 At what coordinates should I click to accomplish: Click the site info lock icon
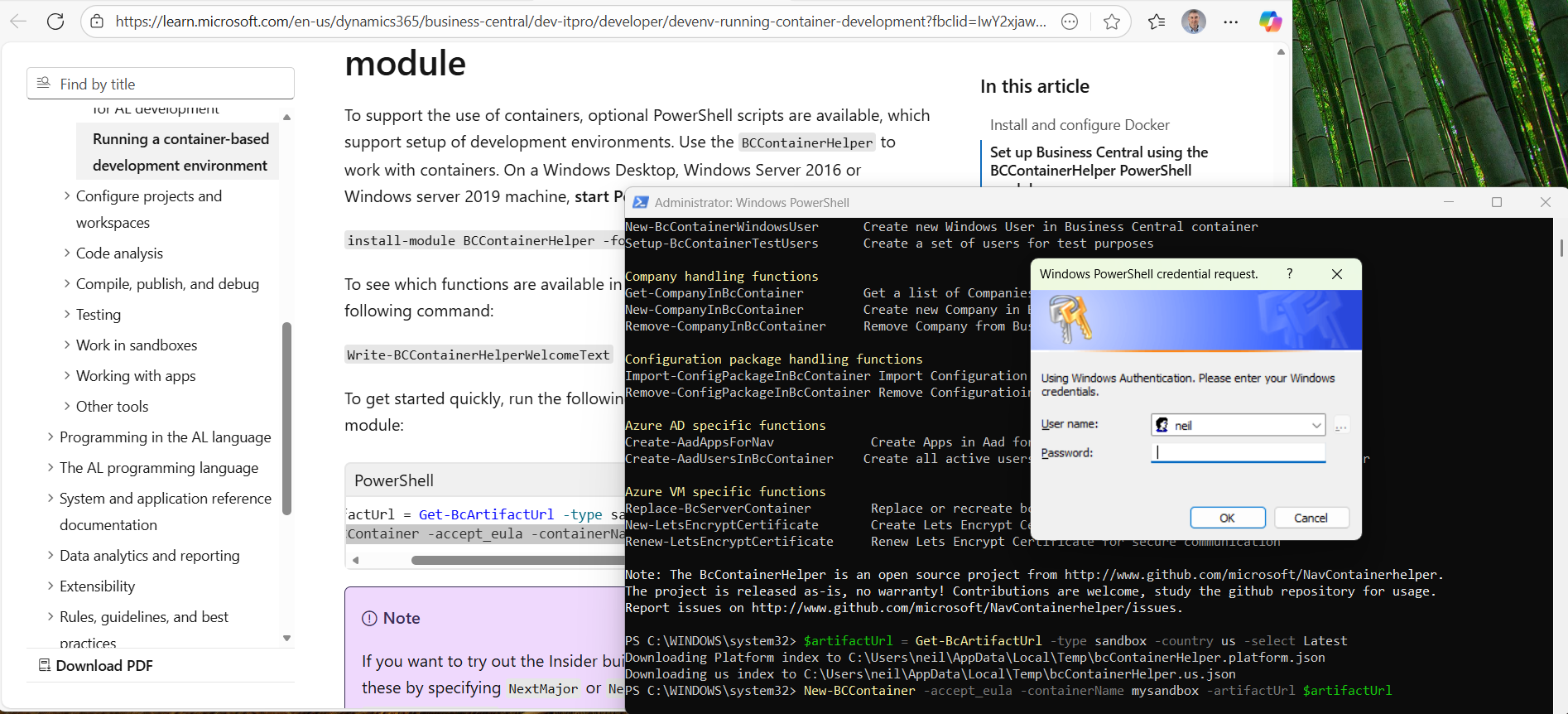pos(97,22)
